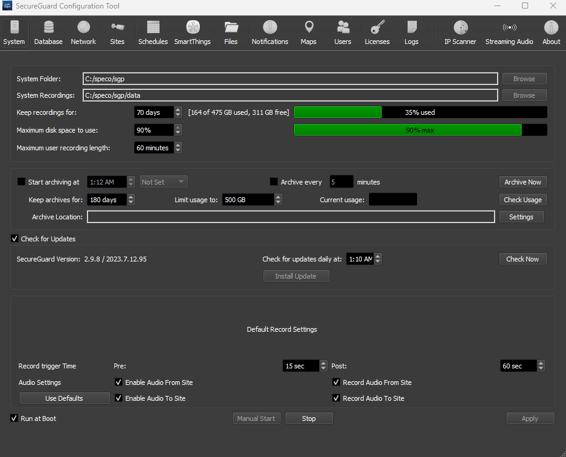Image resolution: width=566 pixels, height=457 pixels.
Task: Open the Sites camera icon
Action: [117, 27]
